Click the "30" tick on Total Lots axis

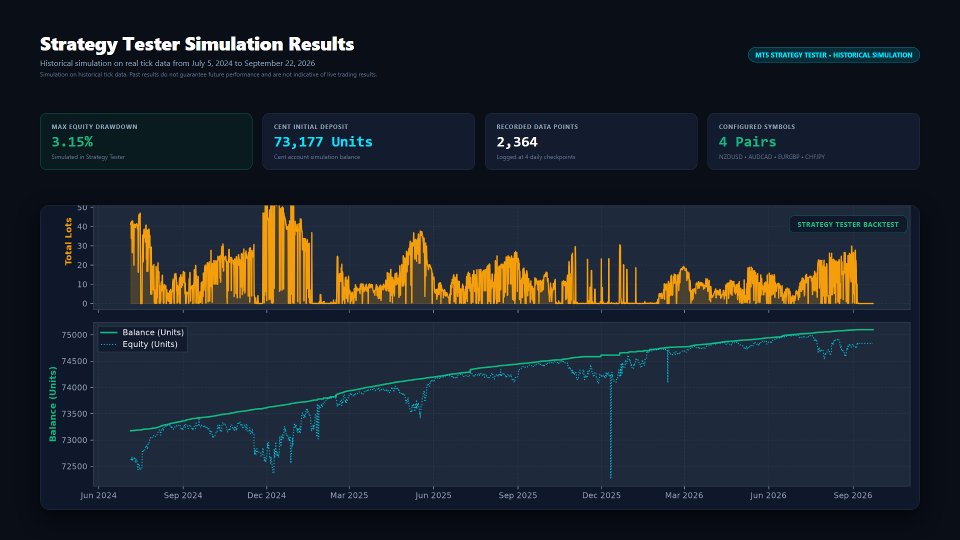click(x=83, y=246)
